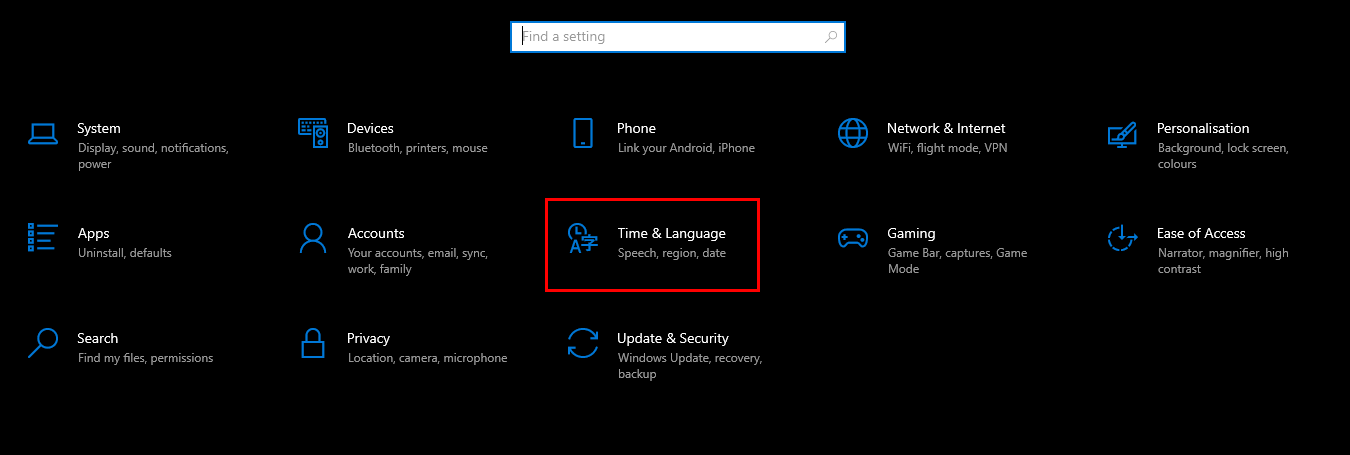Open the Privacy padlock icon
The height and width of the screenshot is (455, 1350).
click(x=313, y=343)
